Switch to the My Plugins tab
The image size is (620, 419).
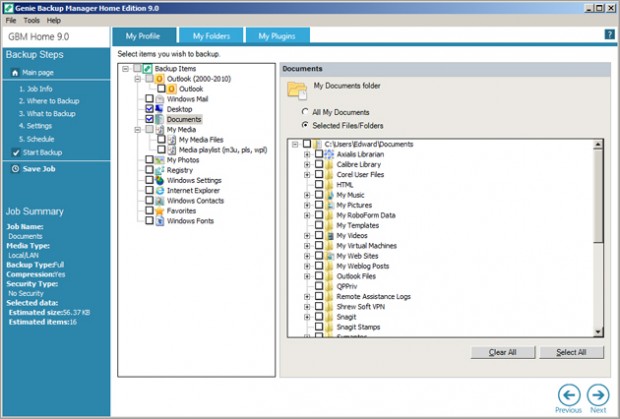(x=277, y=36)
